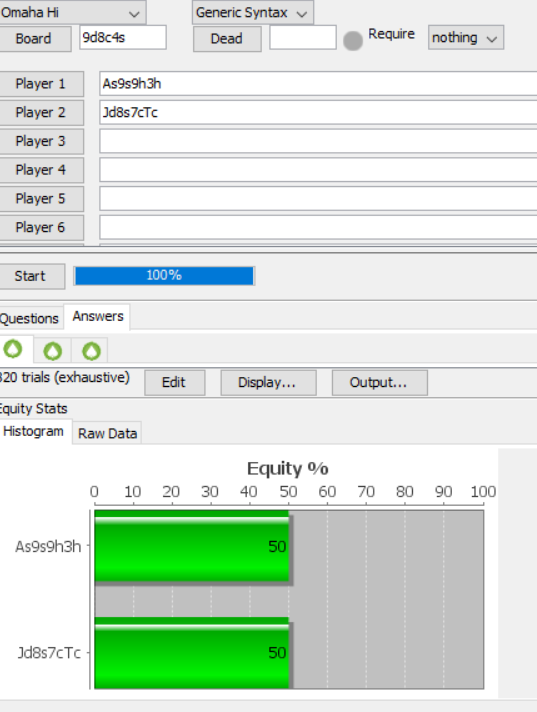Click the Edit button
The width and height of the screenshot is (537, 712).
(x=175, y=382)
